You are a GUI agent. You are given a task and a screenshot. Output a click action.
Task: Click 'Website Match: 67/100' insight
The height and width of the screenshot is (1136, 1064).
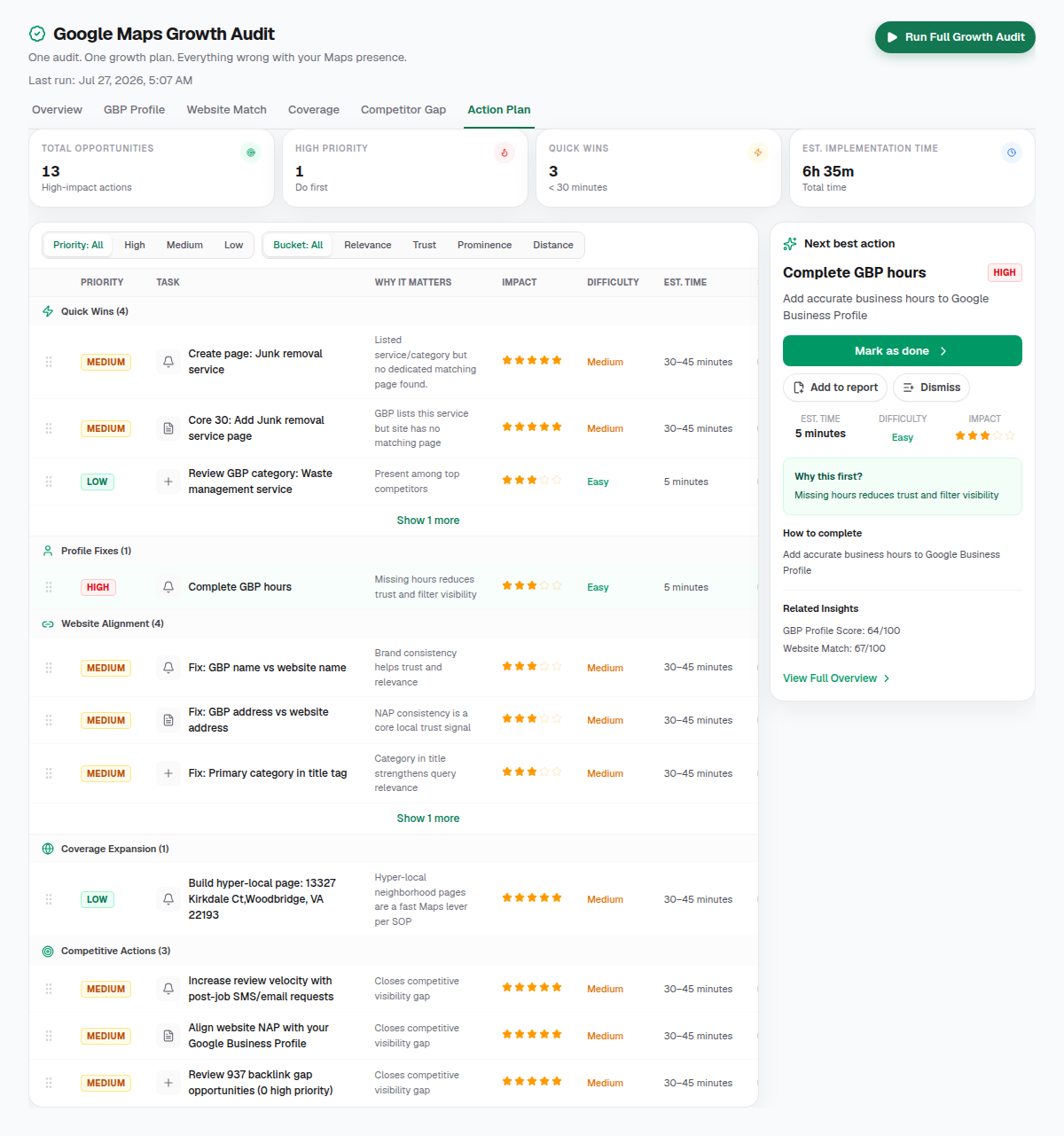click(x=834, y=648)
